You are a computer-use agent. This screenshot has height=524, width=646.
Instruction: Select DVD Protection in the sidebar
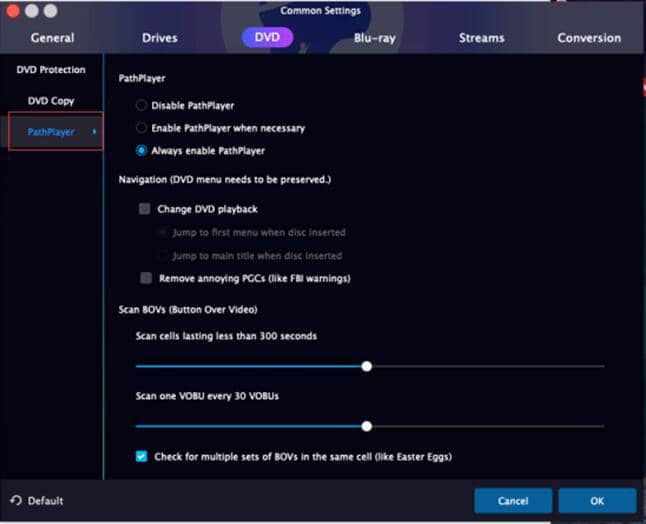pos(51,70)
